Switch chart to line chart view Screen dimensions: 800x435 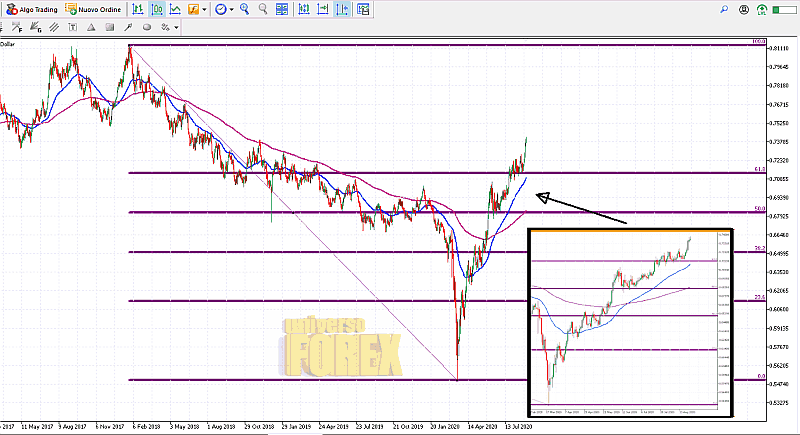coord(175,9)
